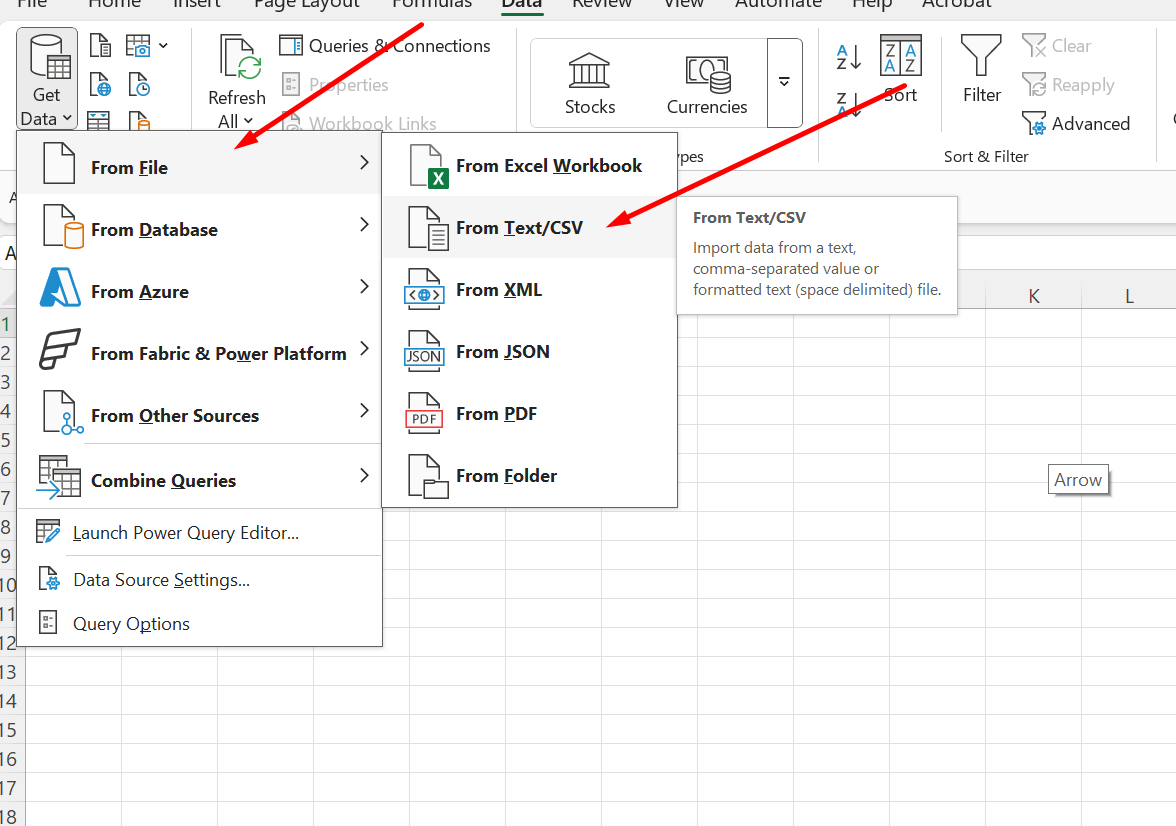The height and width of the screenshot is (826, 1176).
Task: Switch to the View ribbon tab
Action: point(683,4)
